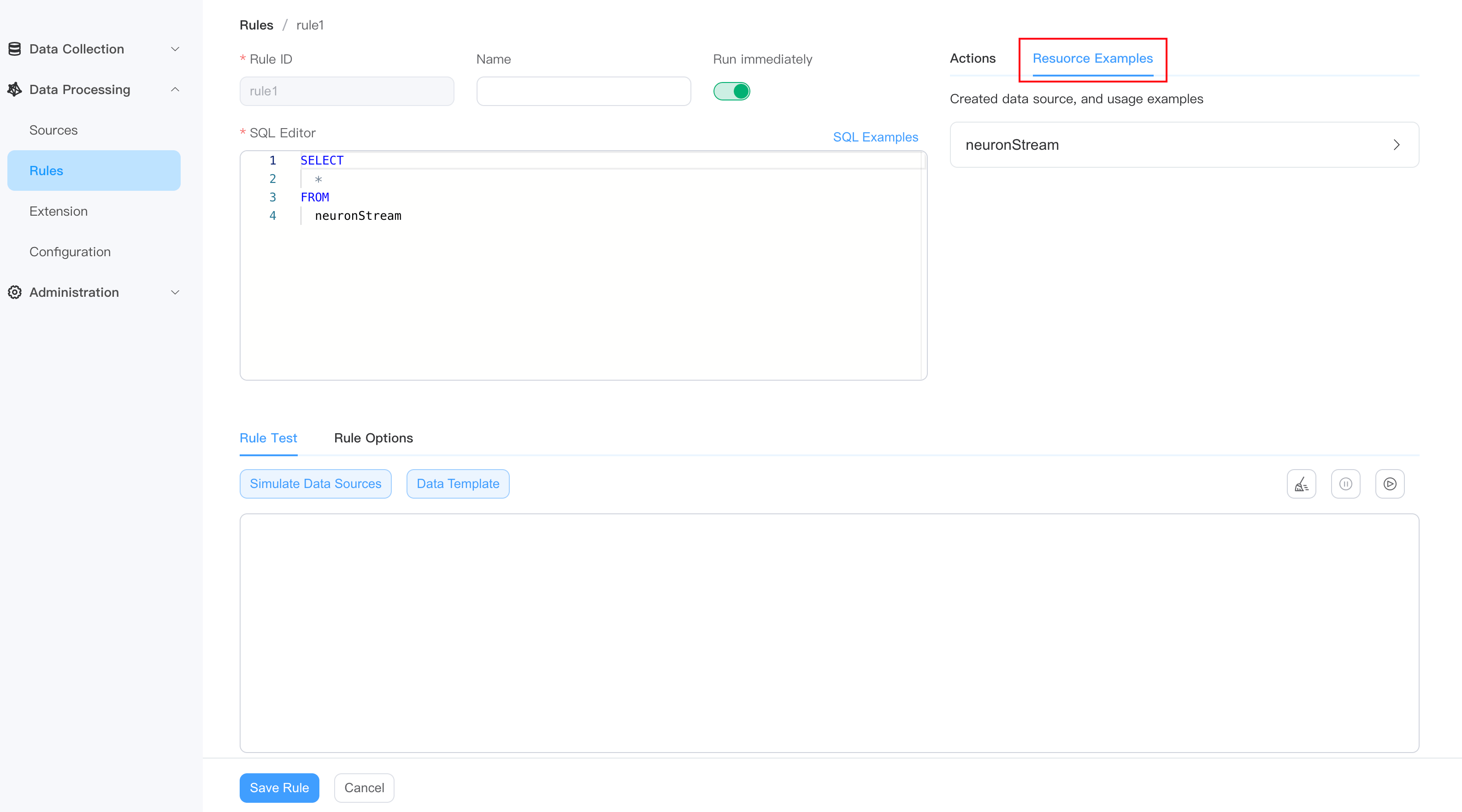Expand the Data Collection menu chevron
Screen dimensions: 1462x812
point(175,49)
